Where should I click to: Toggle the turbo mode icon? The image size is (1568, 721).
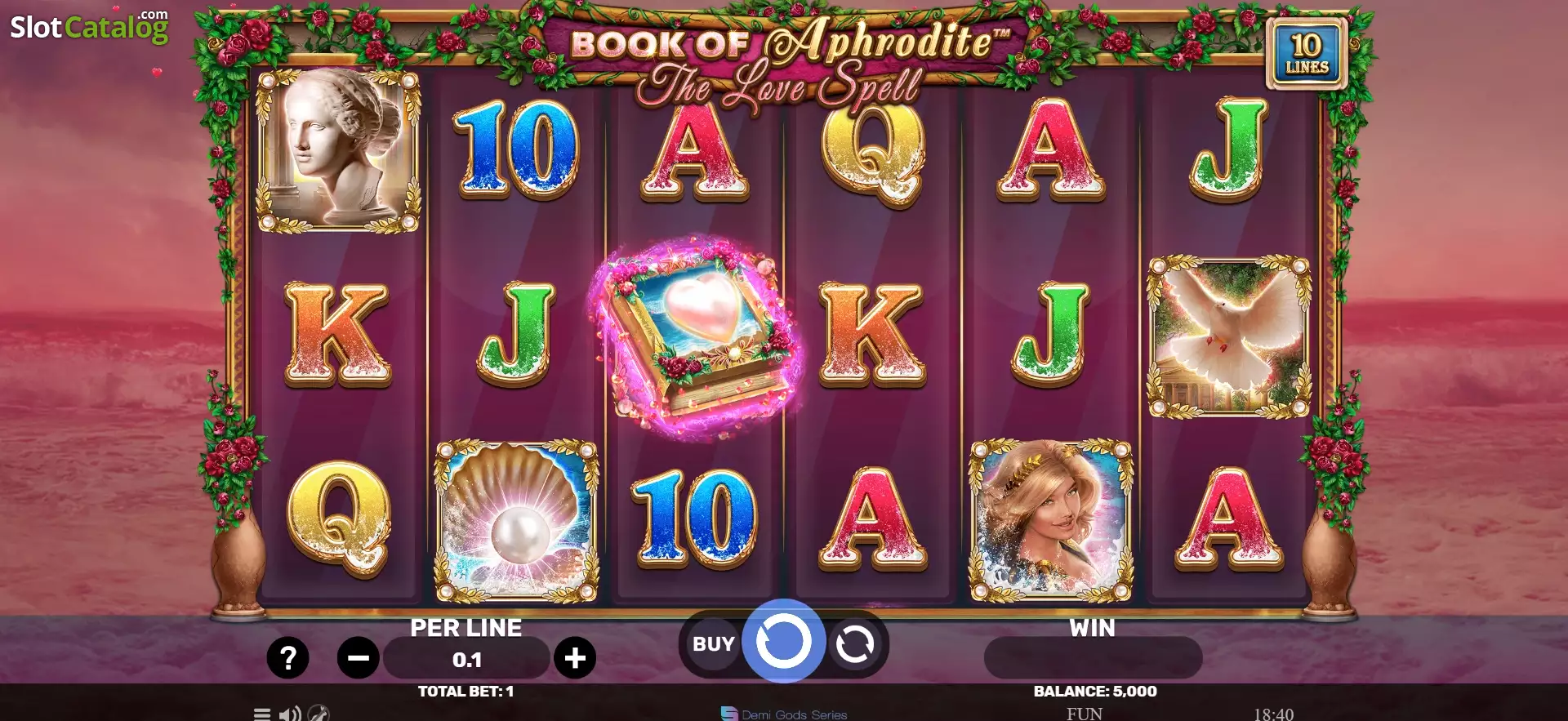click(318, 714)
